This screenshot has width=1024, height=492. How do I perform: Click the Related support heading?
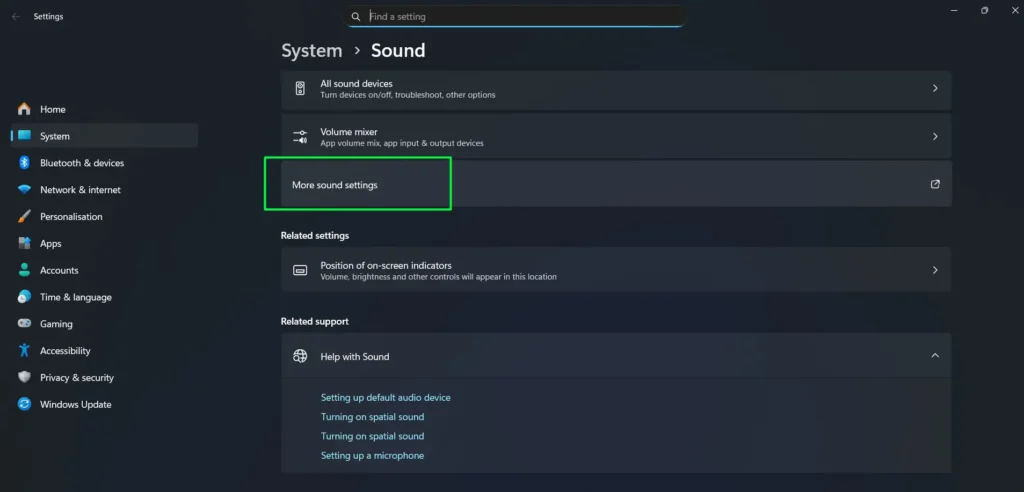click(315, 321)
